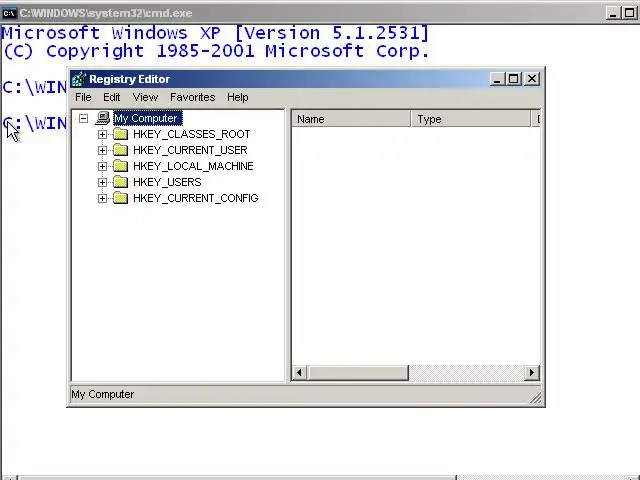The height and width of the screenshot is (480, 640).
Task: Click the Registry Editor resize grip corner
Action: (536, 398)
